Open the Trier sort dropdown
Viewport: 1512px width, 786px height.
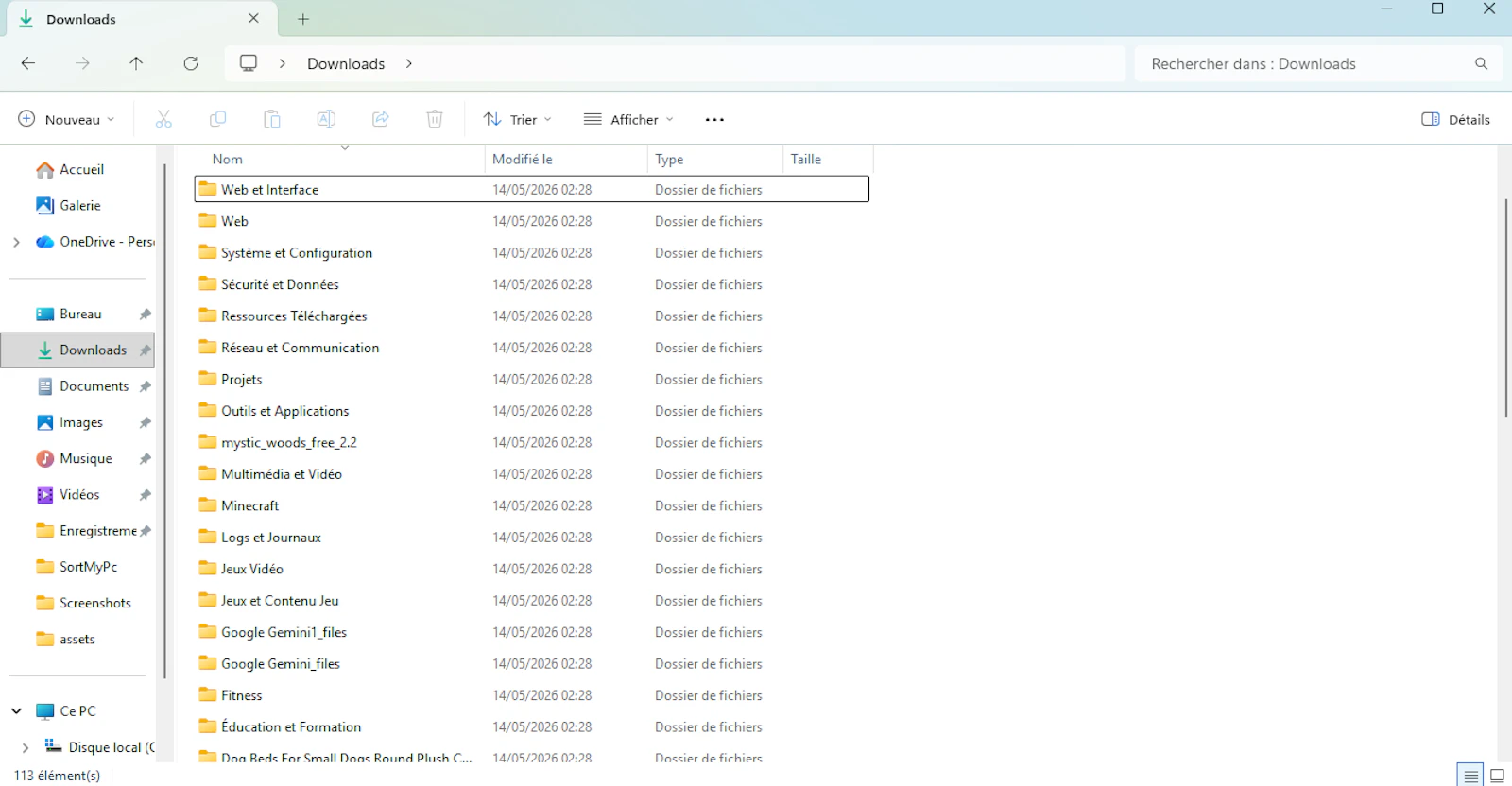517,119
